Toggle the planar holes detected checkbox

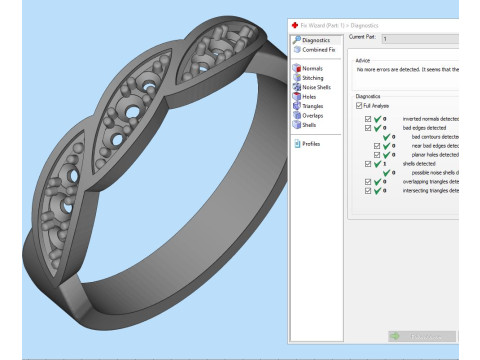coord(377,155)
